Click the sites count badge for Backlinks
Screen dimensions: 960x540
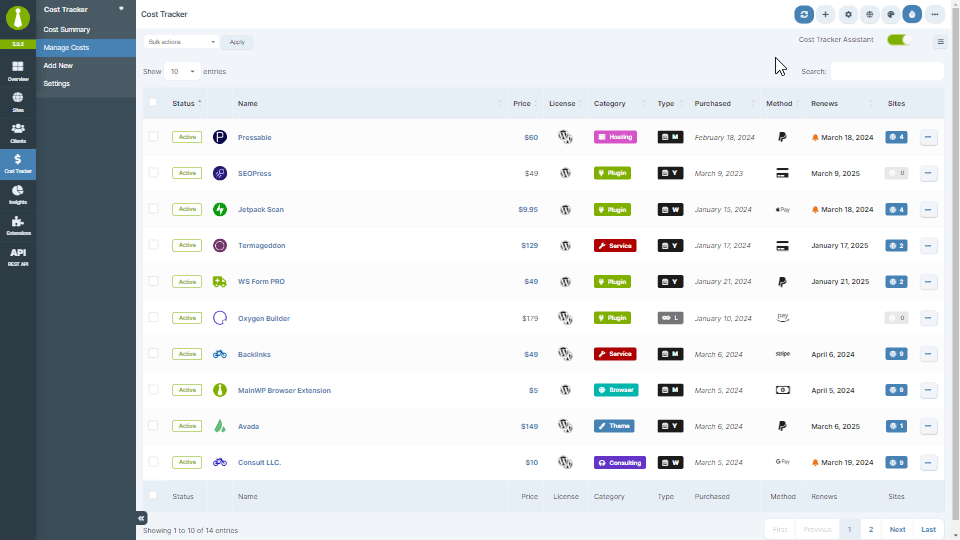pos(896,354)
